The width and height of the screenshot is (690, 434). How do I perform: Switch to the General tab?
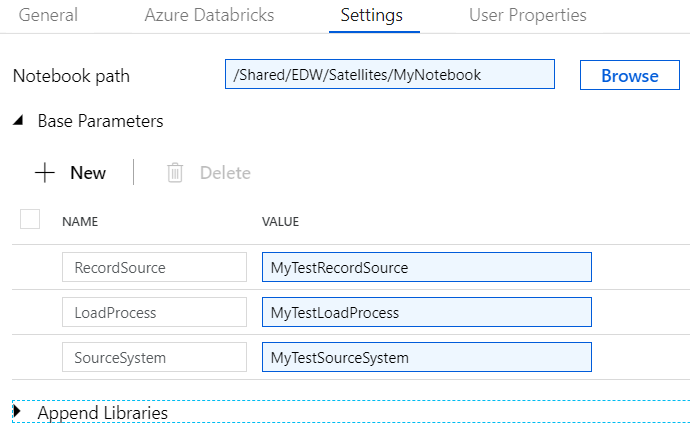coord(48,16)
